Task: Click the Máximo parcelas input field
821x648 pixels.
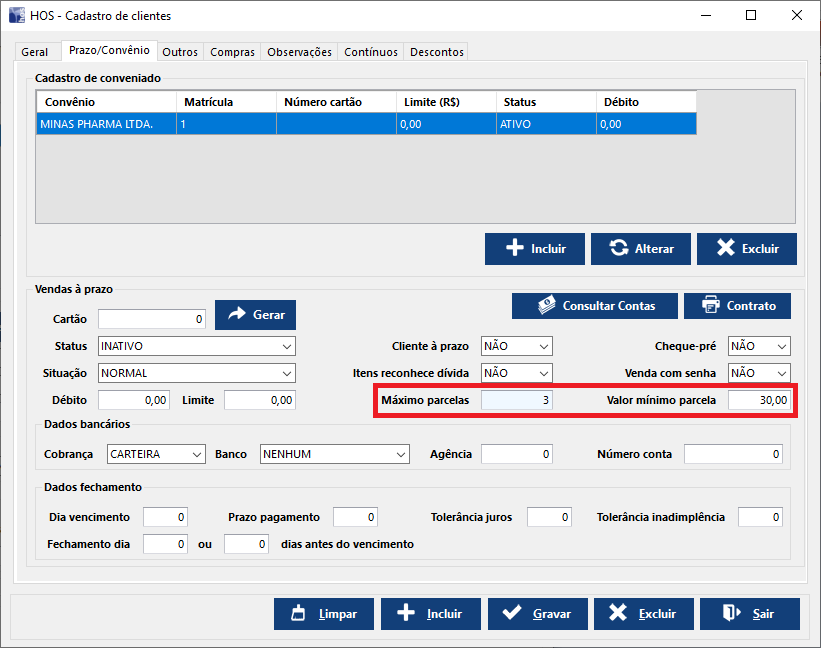Action: point(516,400)
